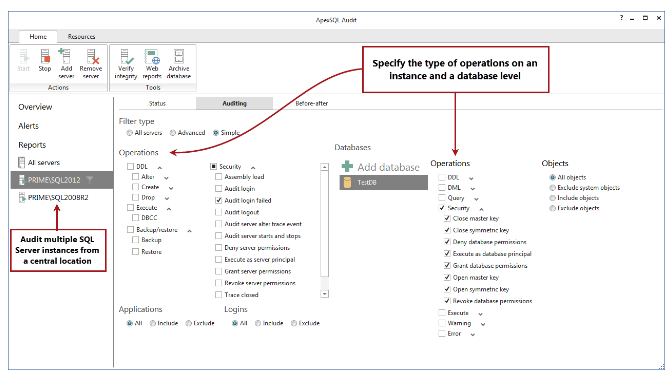Screen dimensions: 670x376
Task: Open the Reports section
Action: point(32,145)
